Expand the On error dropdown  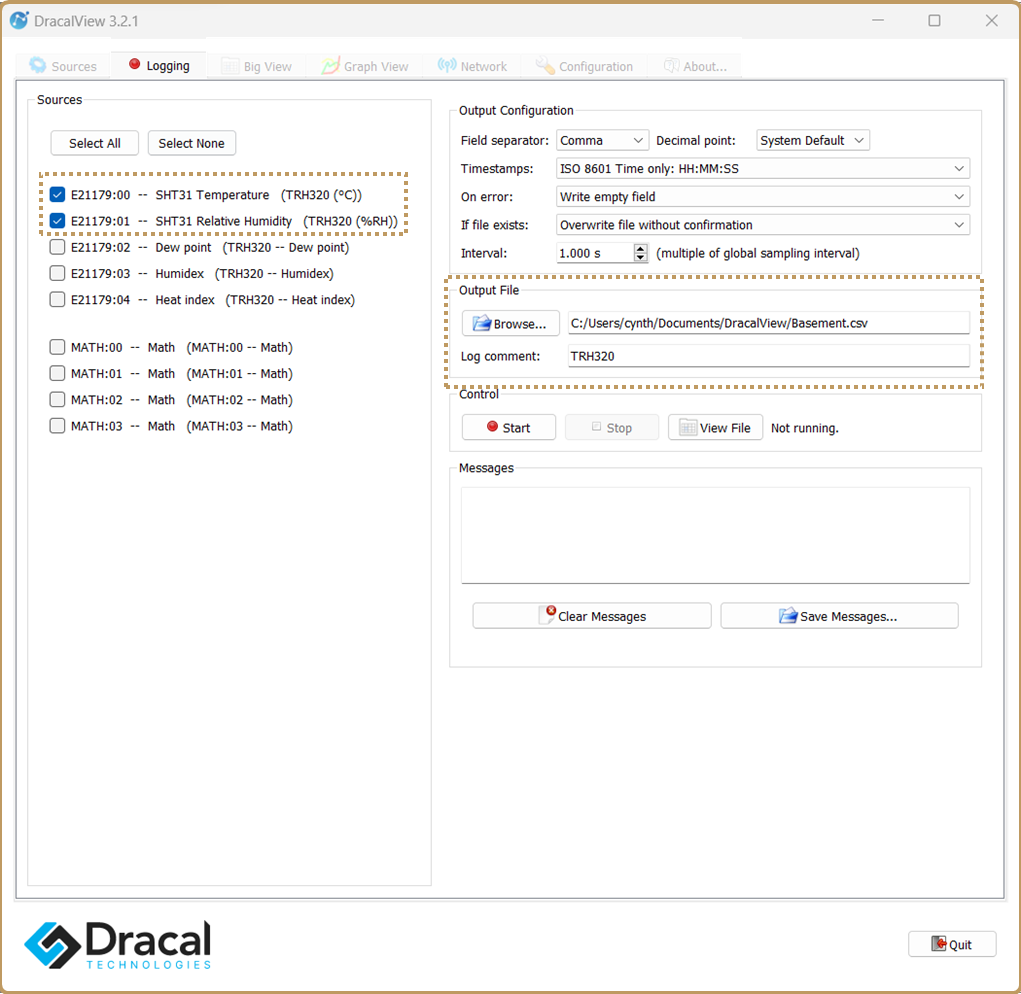coord(762,197)
